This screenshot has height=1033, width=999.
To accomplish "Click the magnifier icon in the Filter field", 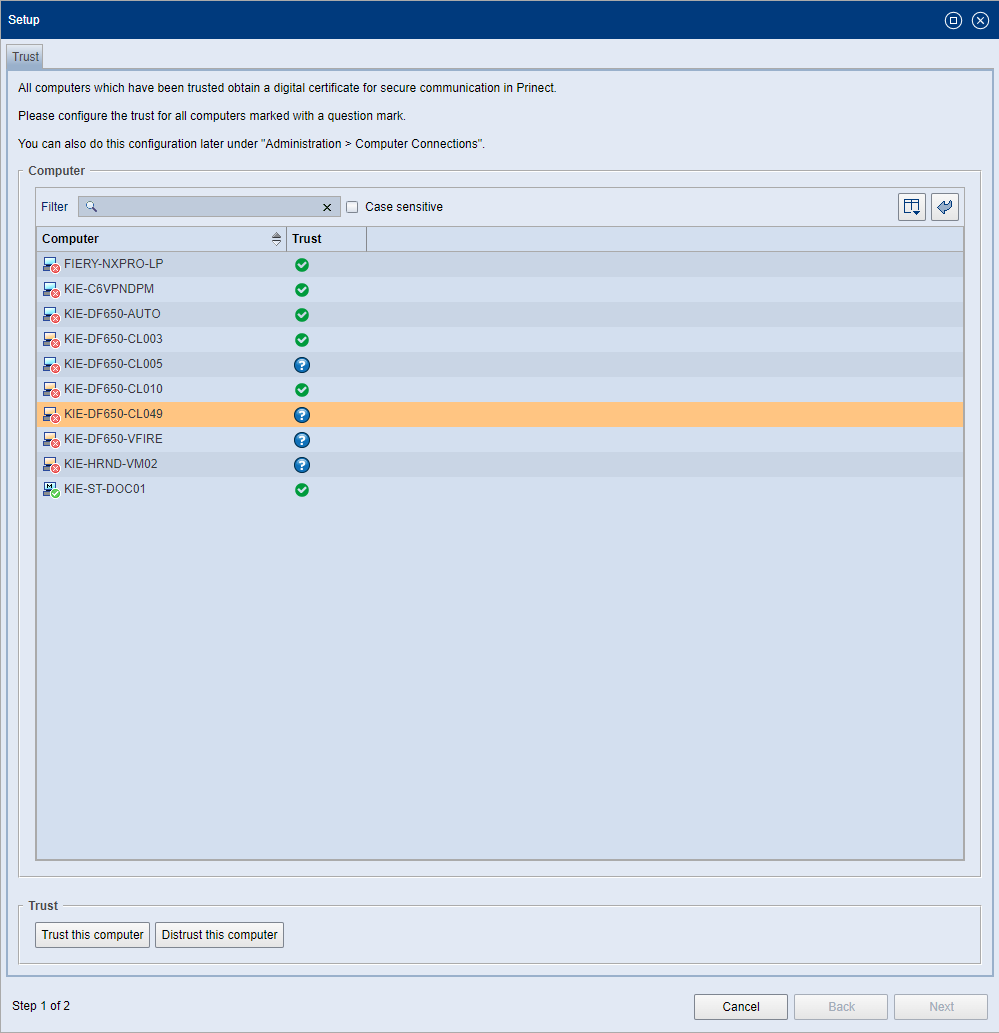I will pyautogui.click(x=91, y=206).
